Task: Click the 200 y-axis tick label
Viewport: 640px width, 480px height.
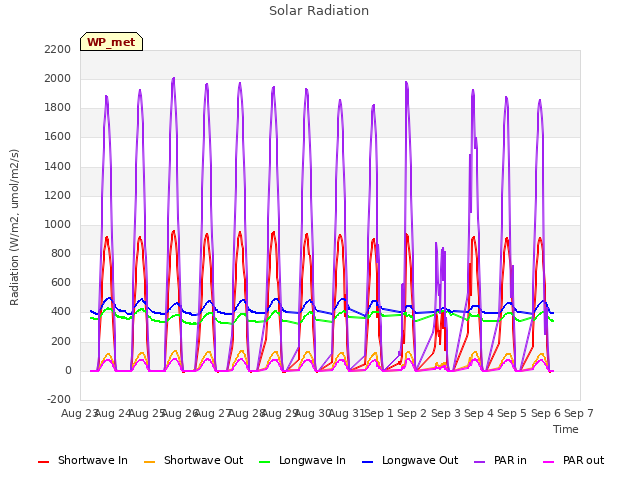Action: point(61,341)
